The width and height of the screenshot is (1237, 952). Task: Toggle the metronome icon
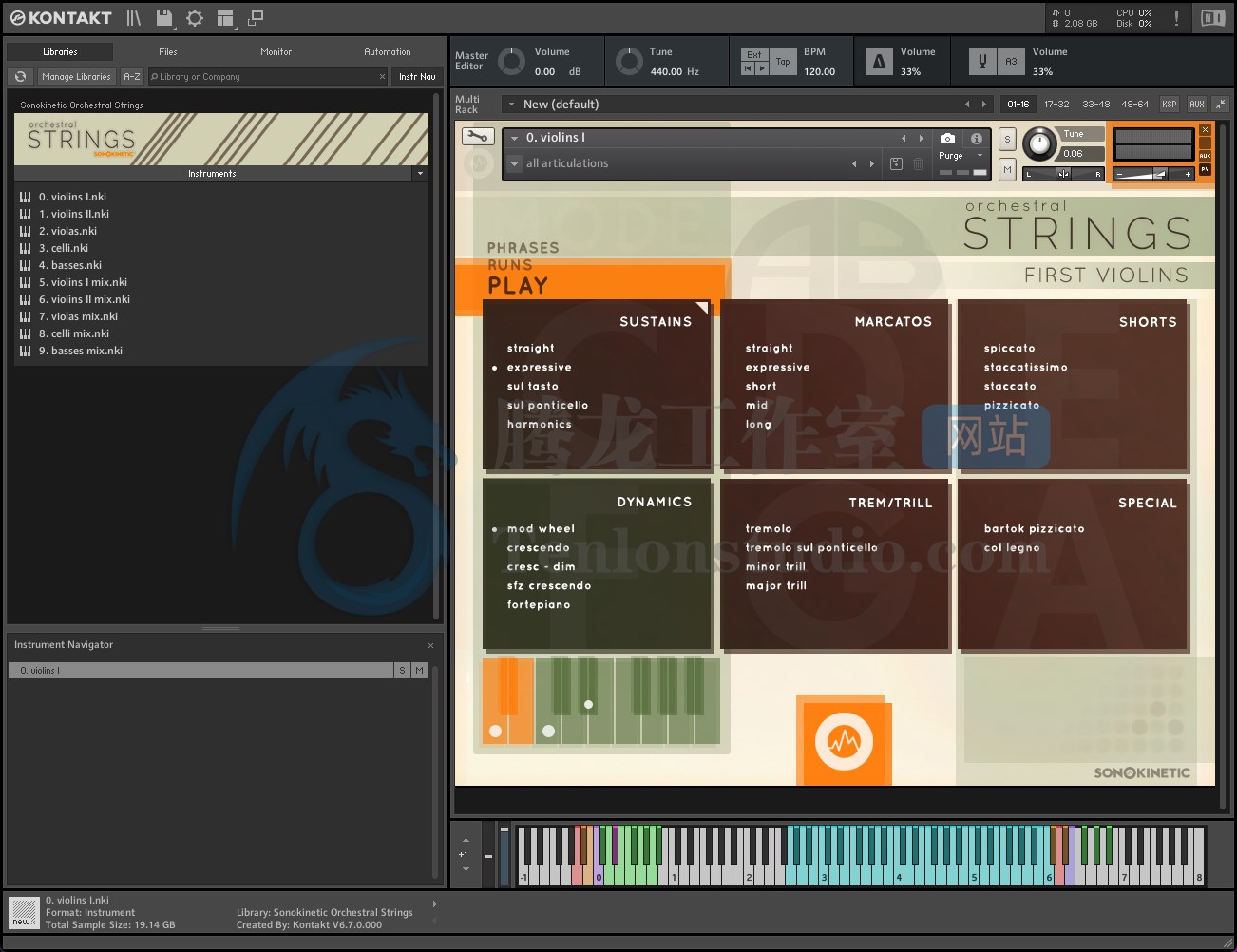pyautogui.click(x=879, y=62)
